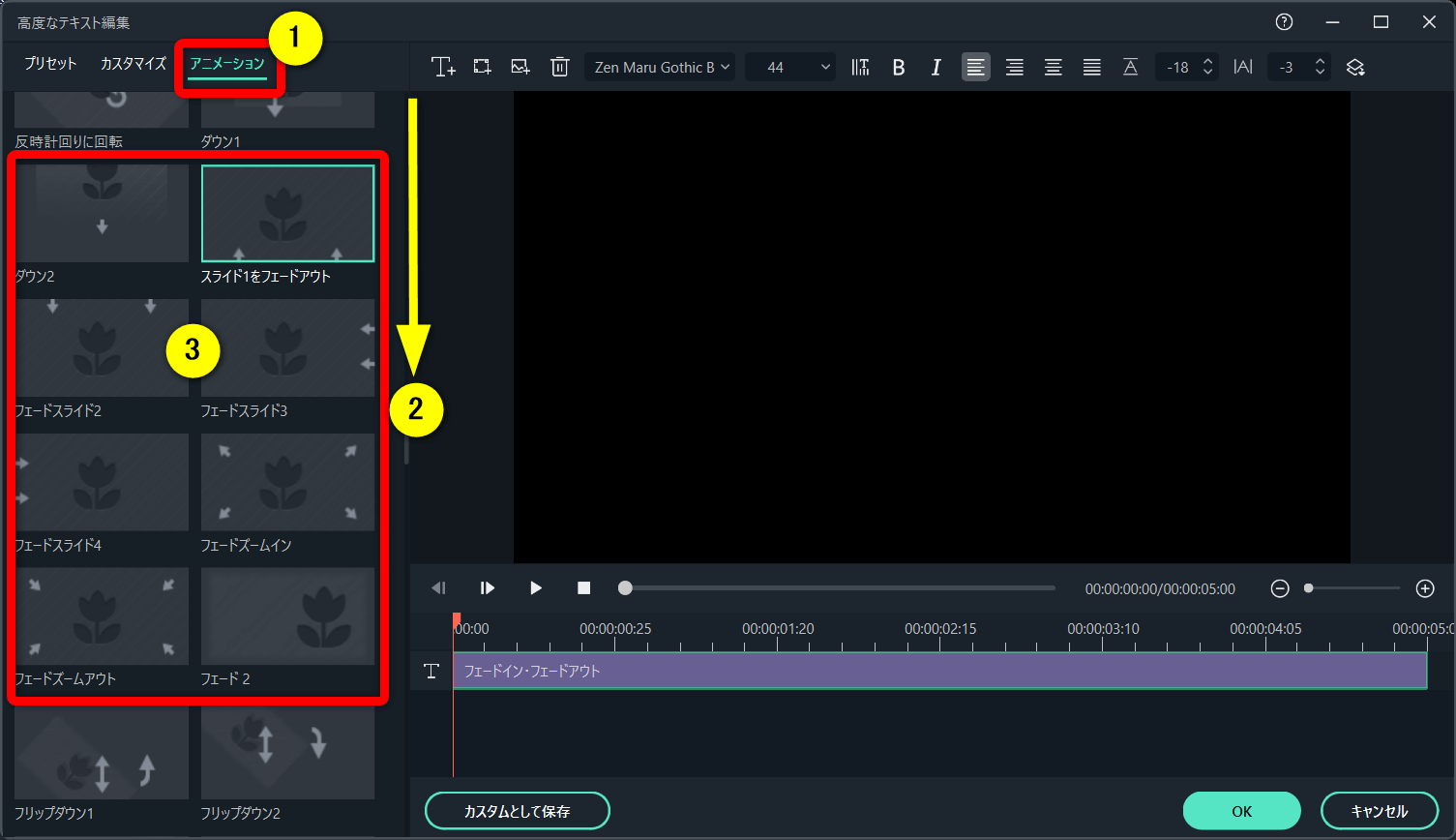Step back to previous frame
The width and height of the screenshot is (1456, 840).
coord(439,588)
